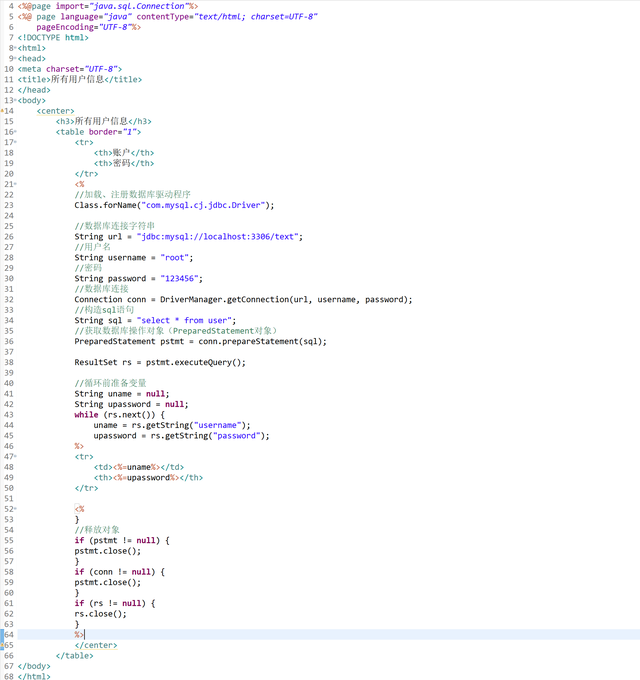This screenshot has width=640, height=680.
Task: Collapse the scriptlet fold marker at line 52
Action: pyautogui.click(x=15, y=509)
